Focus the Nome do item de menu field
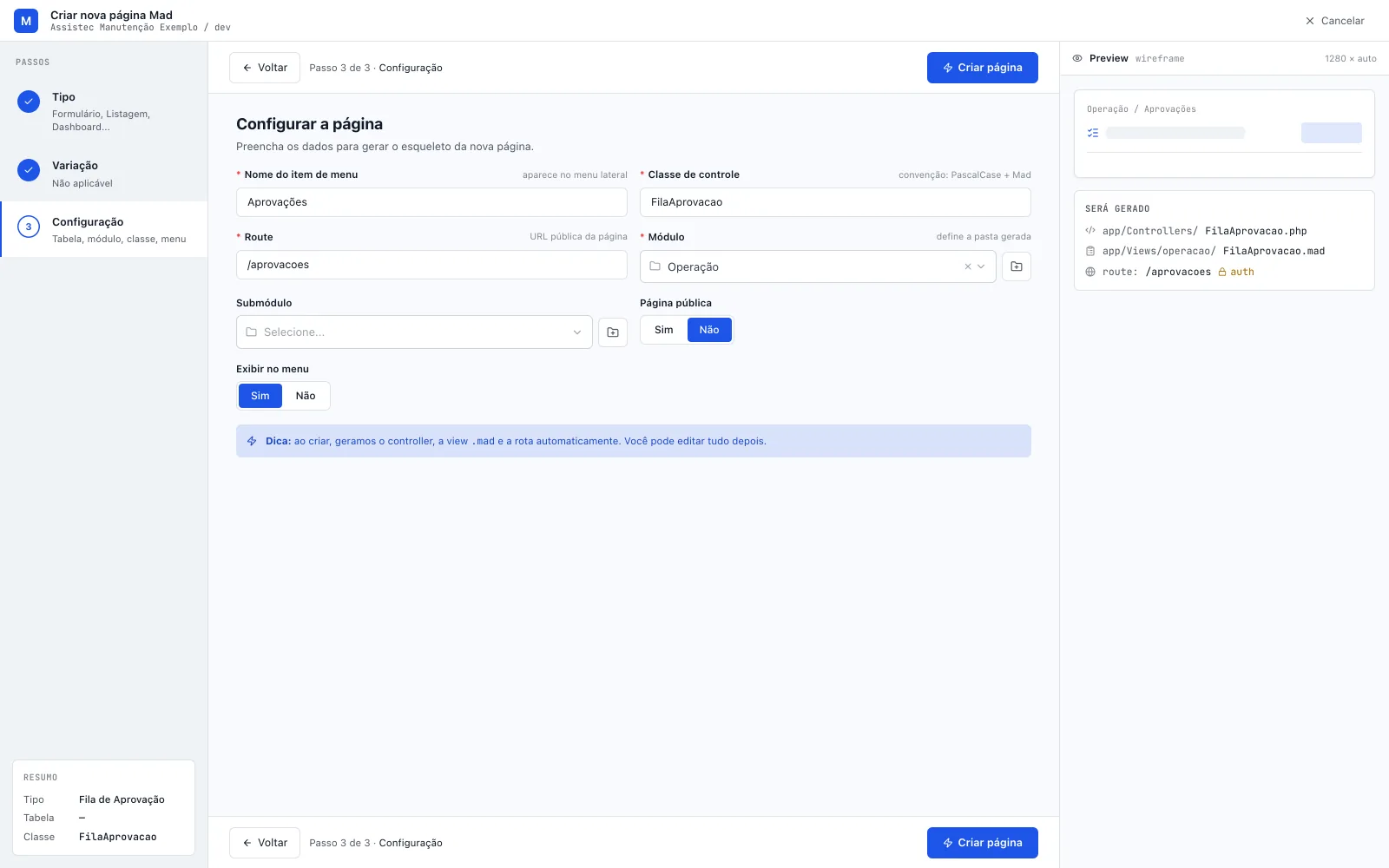The width and height of the screenshot is (1389, 868). pyautogui.click(x=431, y=202)
